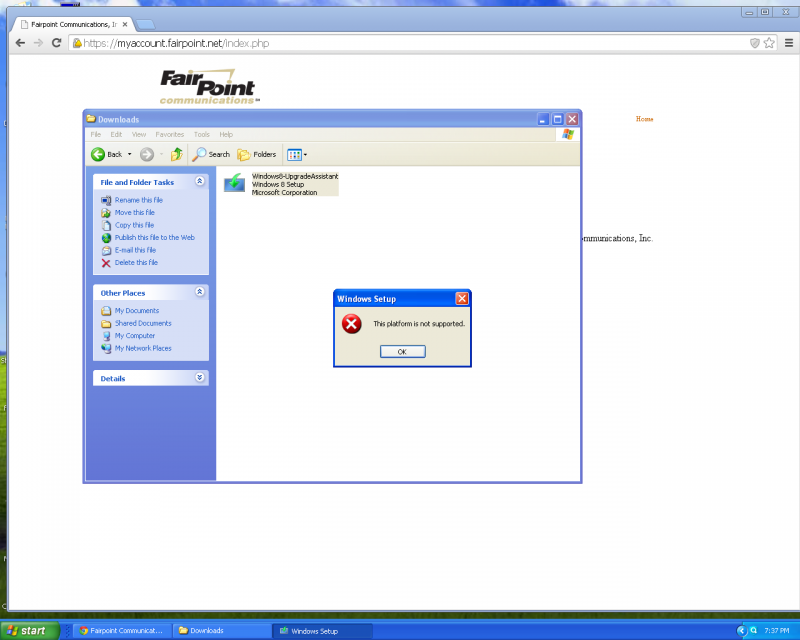Go up one folder level
This screenshot has width=800, height=640.
(x=177, y=154)
